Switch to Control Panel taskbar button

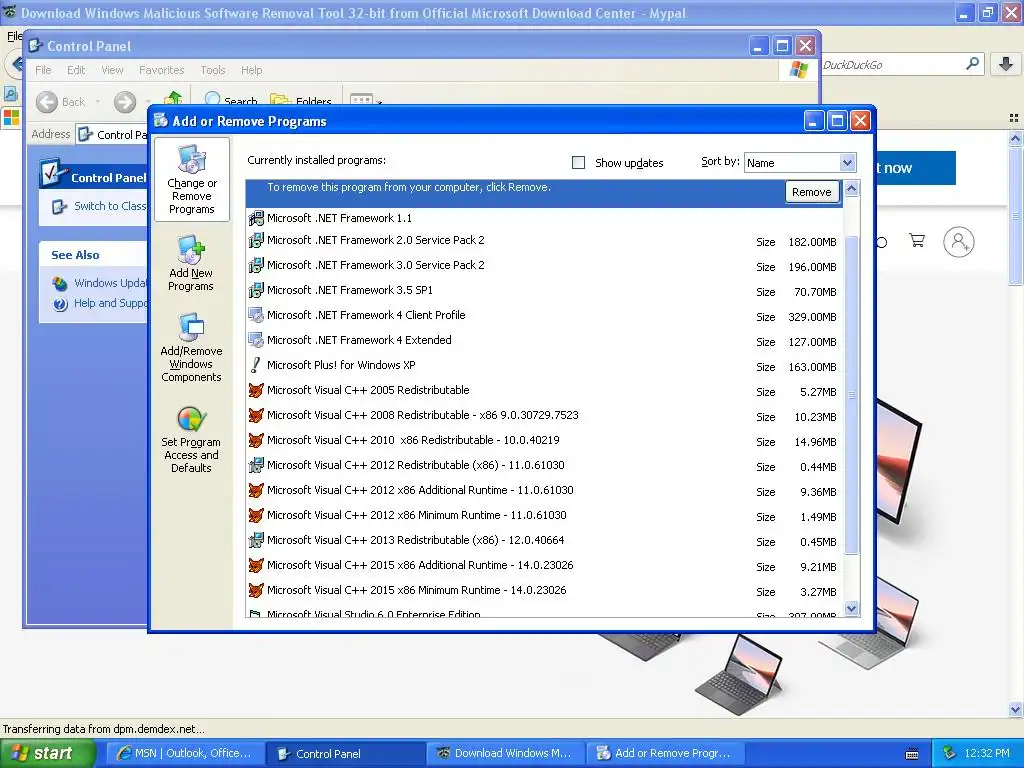click(x=345, y=754)
